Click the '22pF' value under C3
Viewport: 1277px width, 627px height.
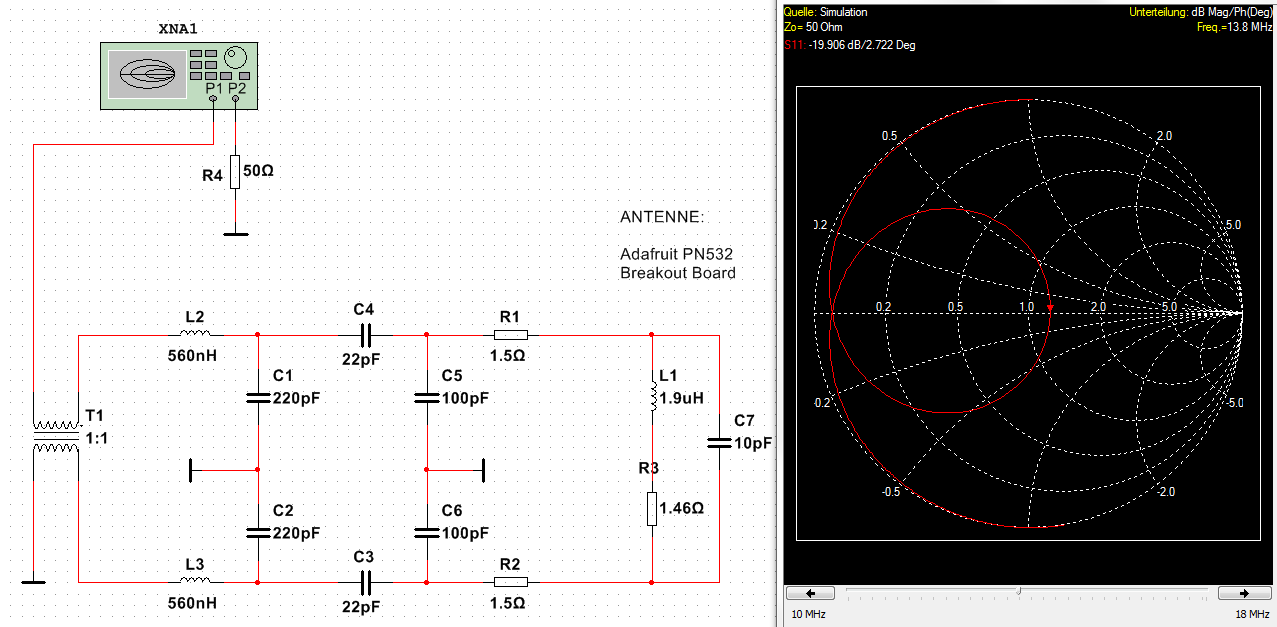click(x=362, y=606)
